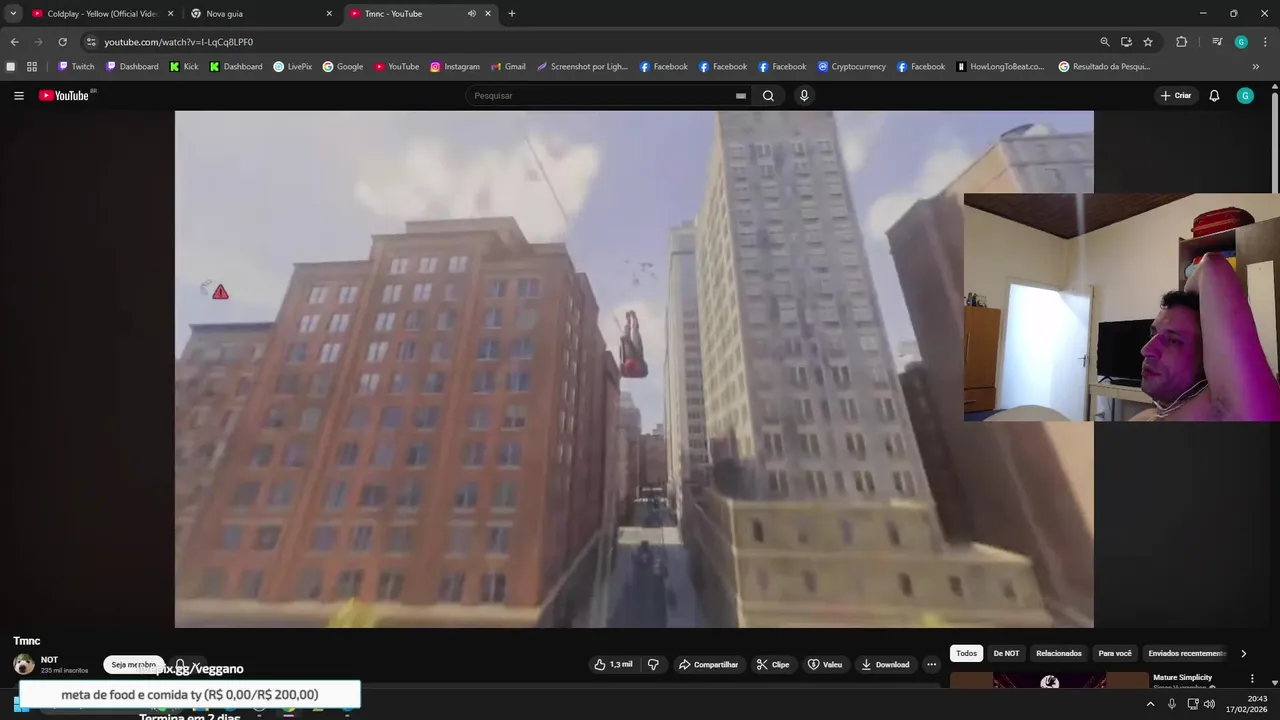1280x720 pixels.
Task: Open the NOT channel avatar
Action: coord(24,664)
